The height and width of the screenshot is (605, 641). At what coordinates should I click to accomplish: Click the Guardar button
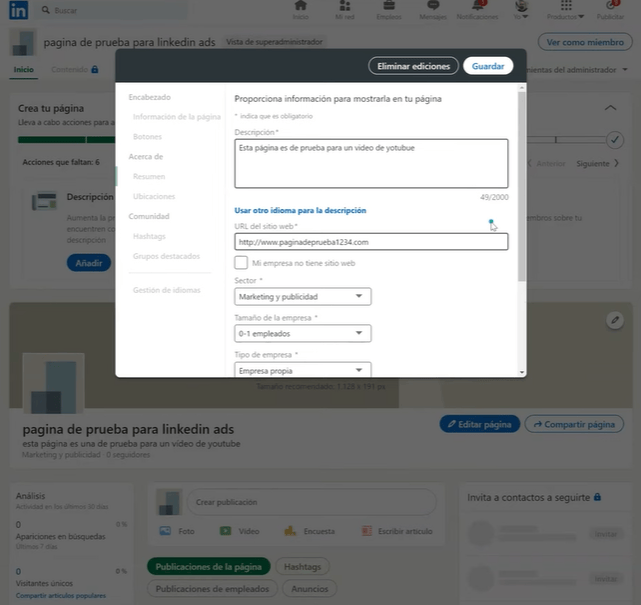[488, 66]
